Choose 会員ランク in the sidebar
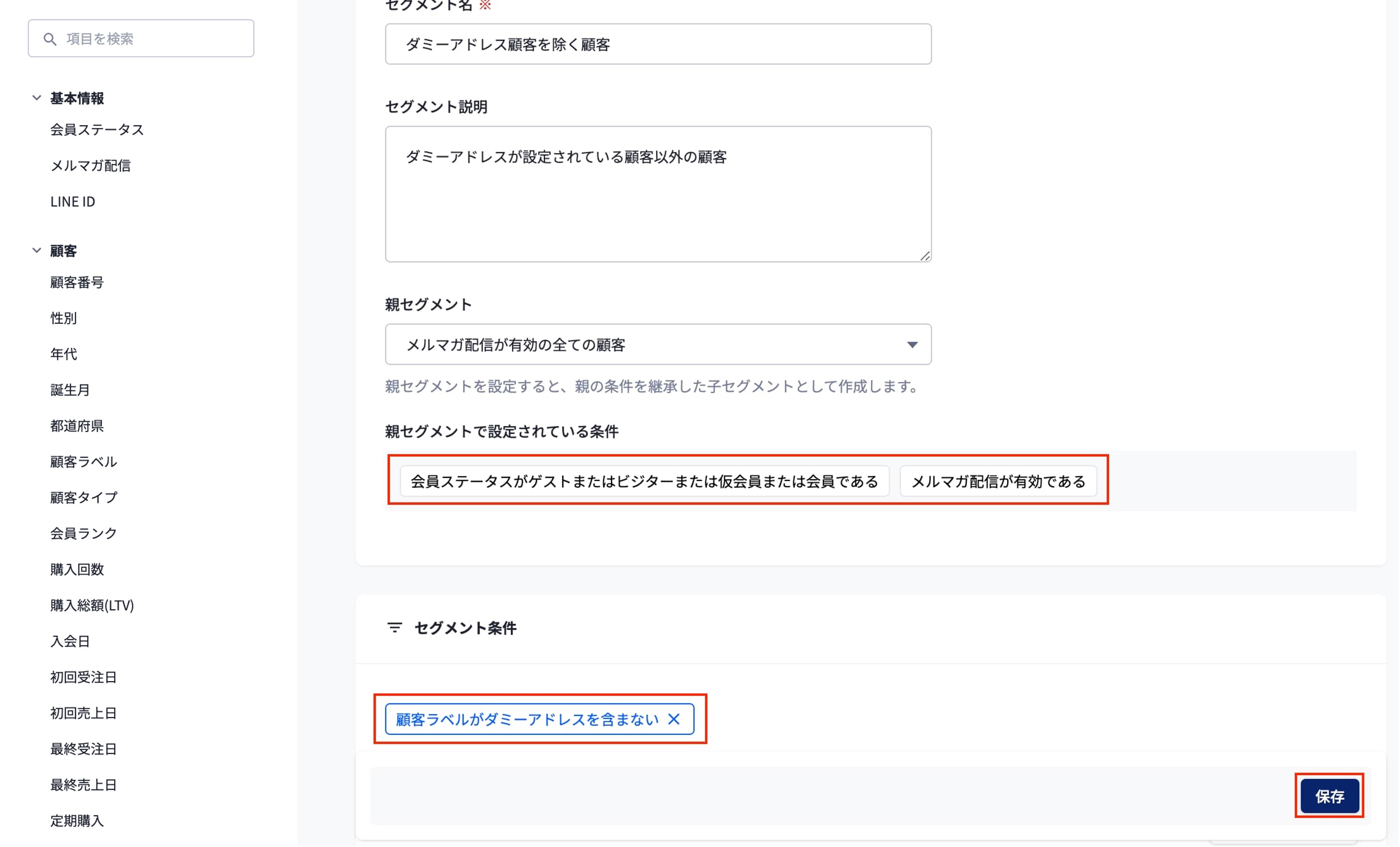The image size is (1400, 847). pyautogui.click(x=84, y=534)
